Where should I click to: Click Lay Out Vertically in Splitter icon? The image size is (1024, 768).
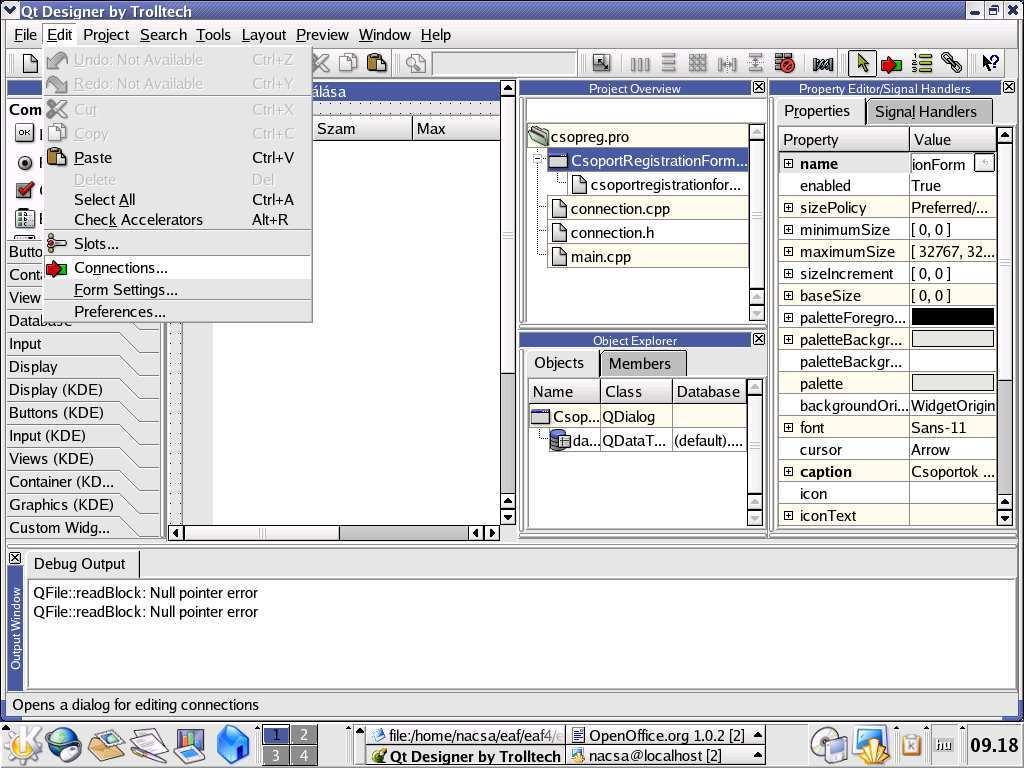pyautogui.click(x=755, y=63)
